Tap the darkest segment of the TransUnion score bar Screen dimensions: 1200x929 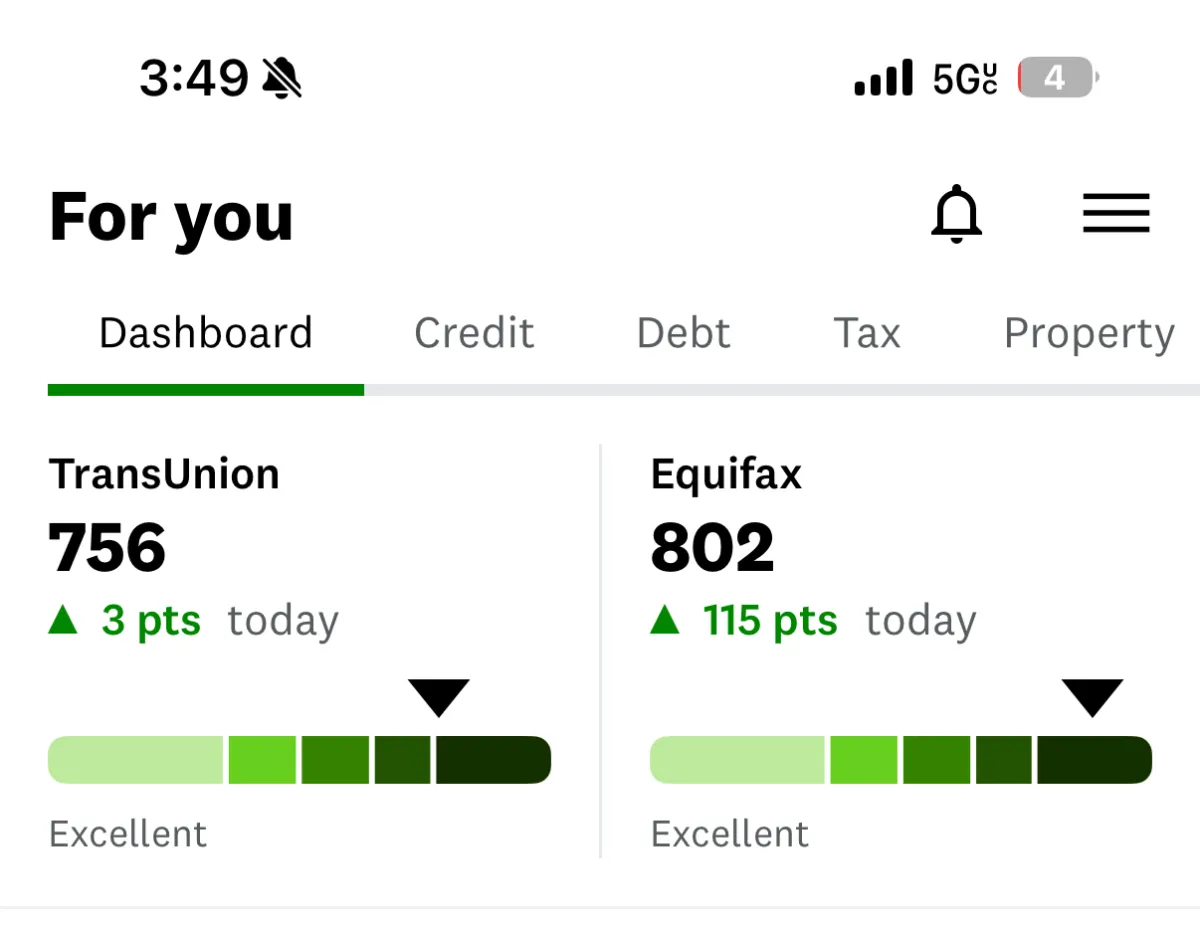493,760
